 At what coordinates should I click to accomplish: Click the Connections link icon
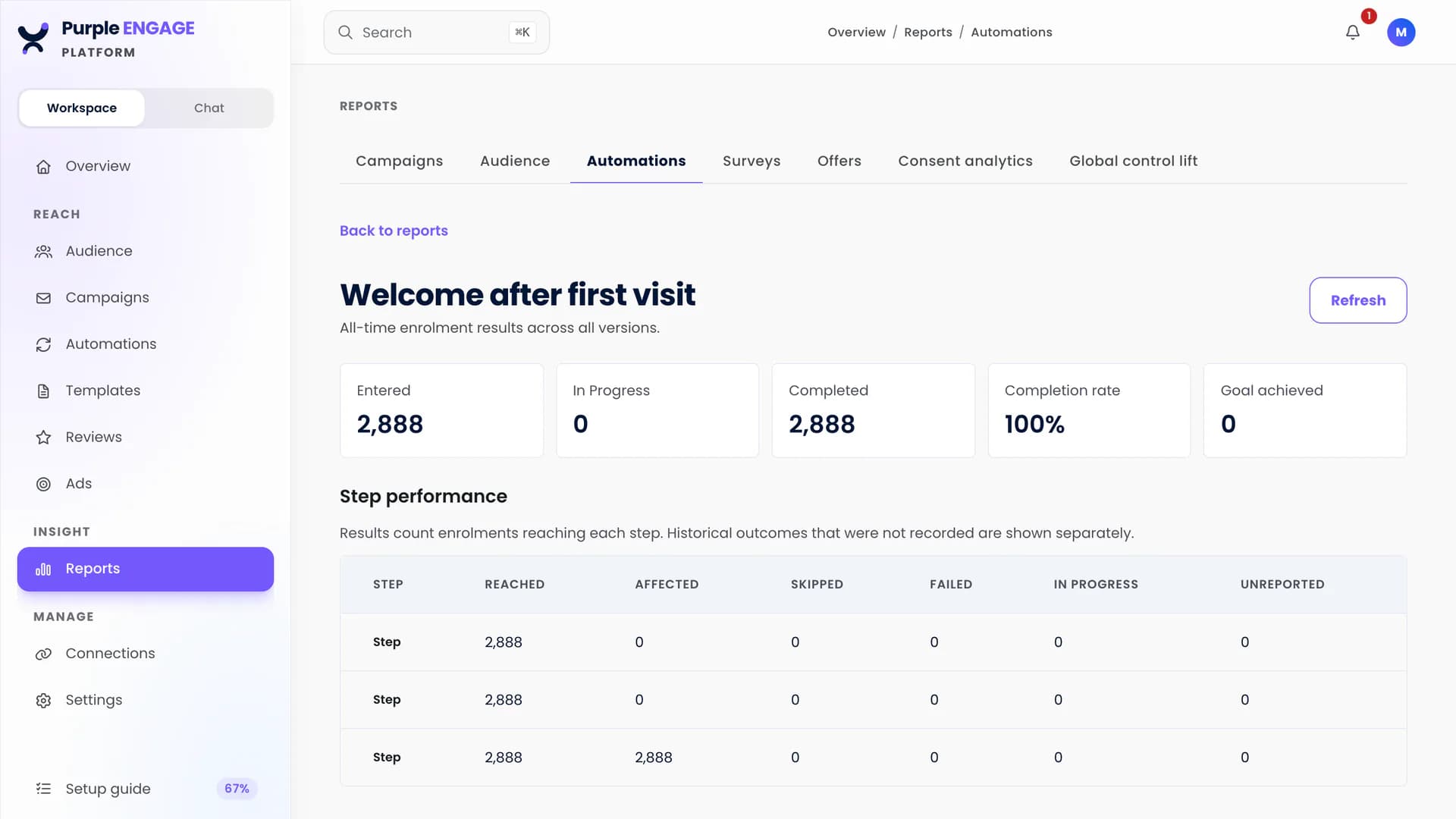(x=43, y=654)
